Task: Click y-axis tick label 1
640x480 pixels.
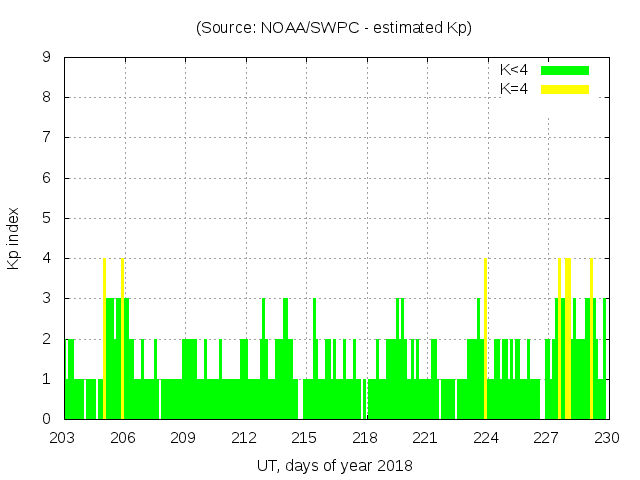Action: point(46,379)
